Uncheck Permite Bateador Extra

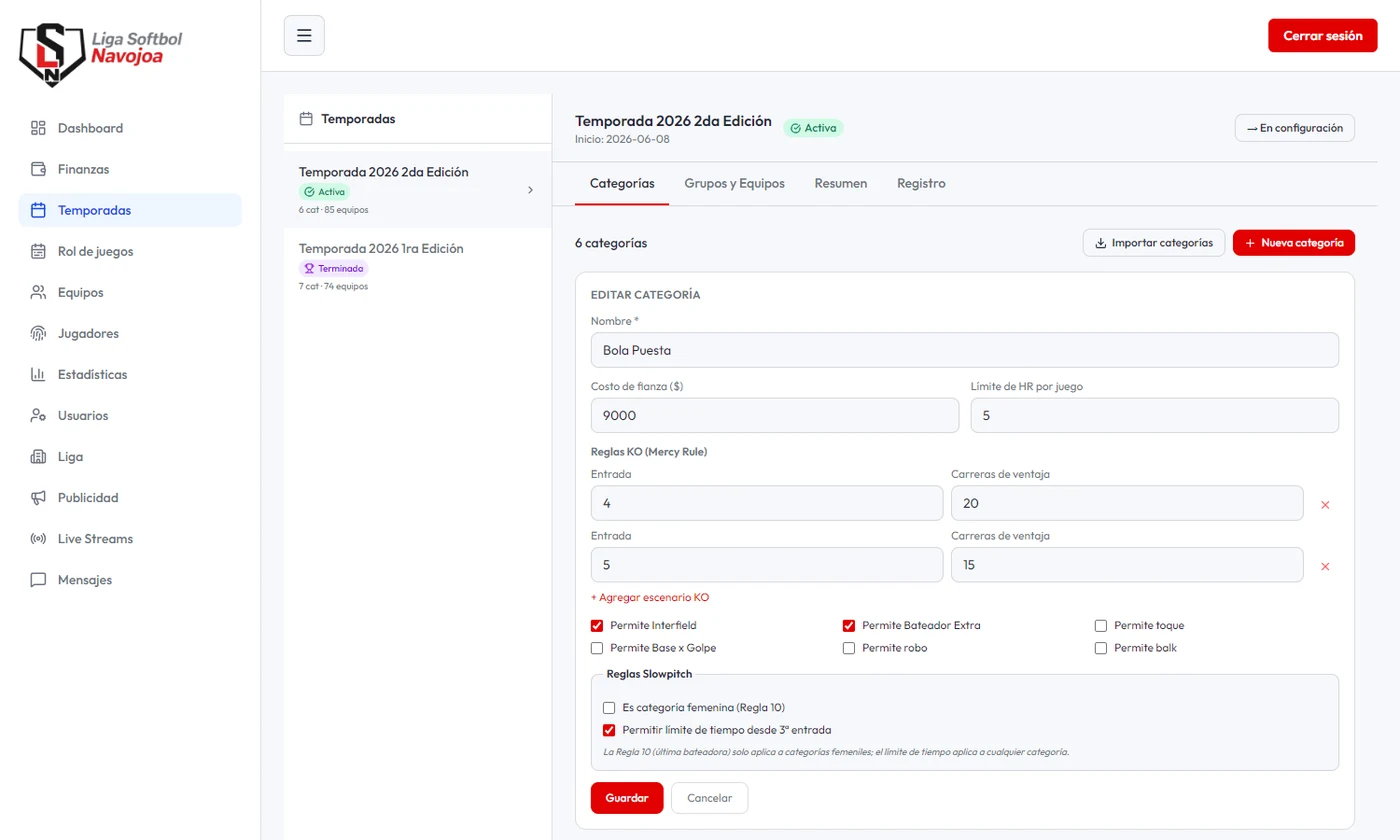coord(849,625)
